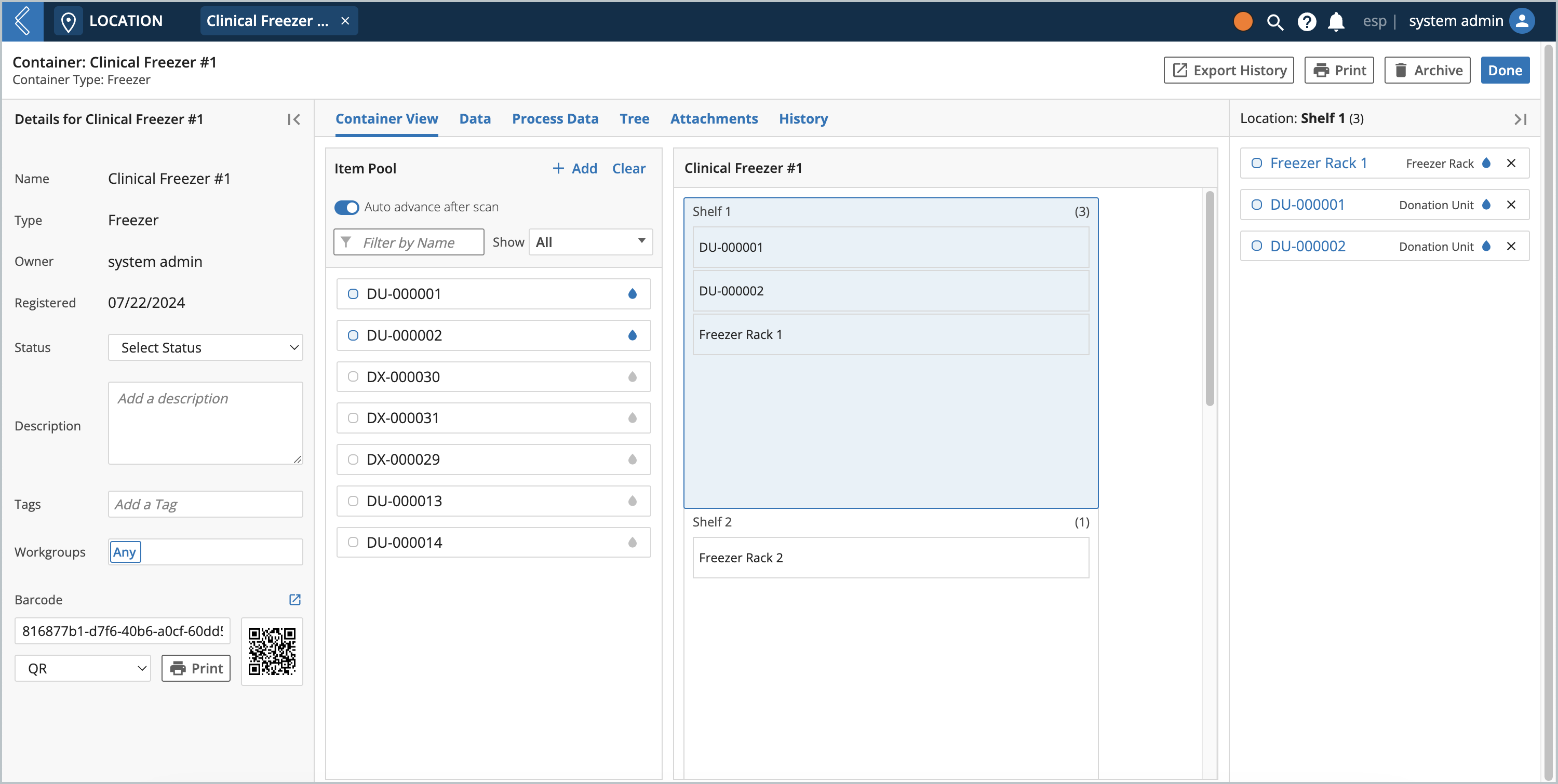Select the Shelf 2 header
This screenshot has width=1558, height=784.
890,522
